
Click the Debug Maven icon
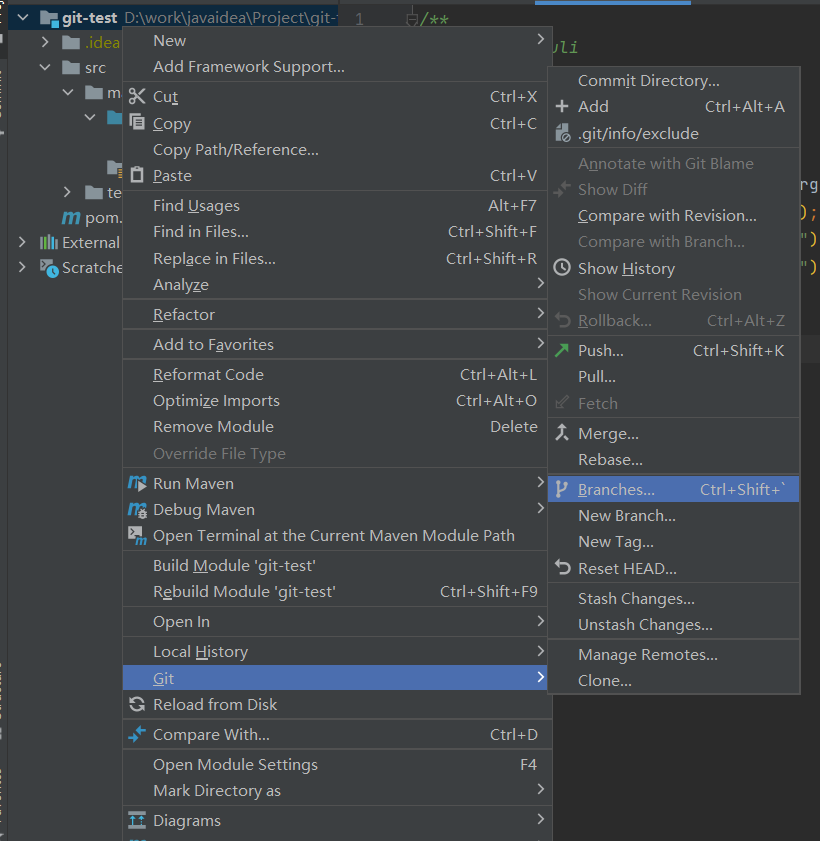click(x=140, y=509)
